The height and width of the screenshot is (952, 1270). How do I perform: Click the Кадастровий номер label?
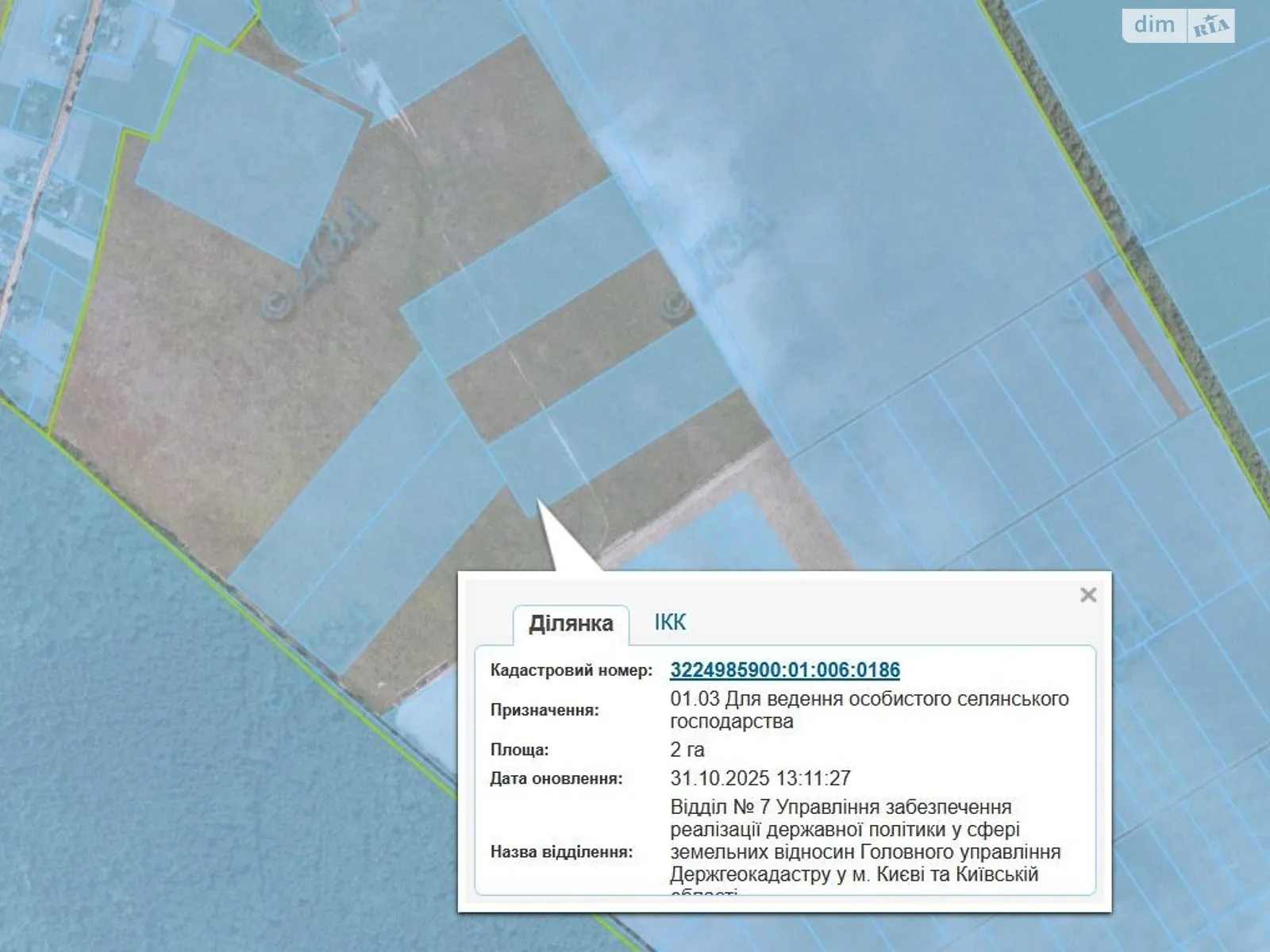[x=571, y=670]
